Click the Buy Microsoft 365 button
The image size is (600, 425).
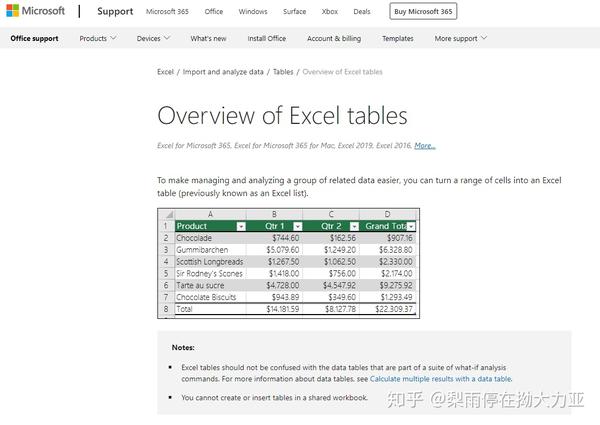(x=423, y=11)
